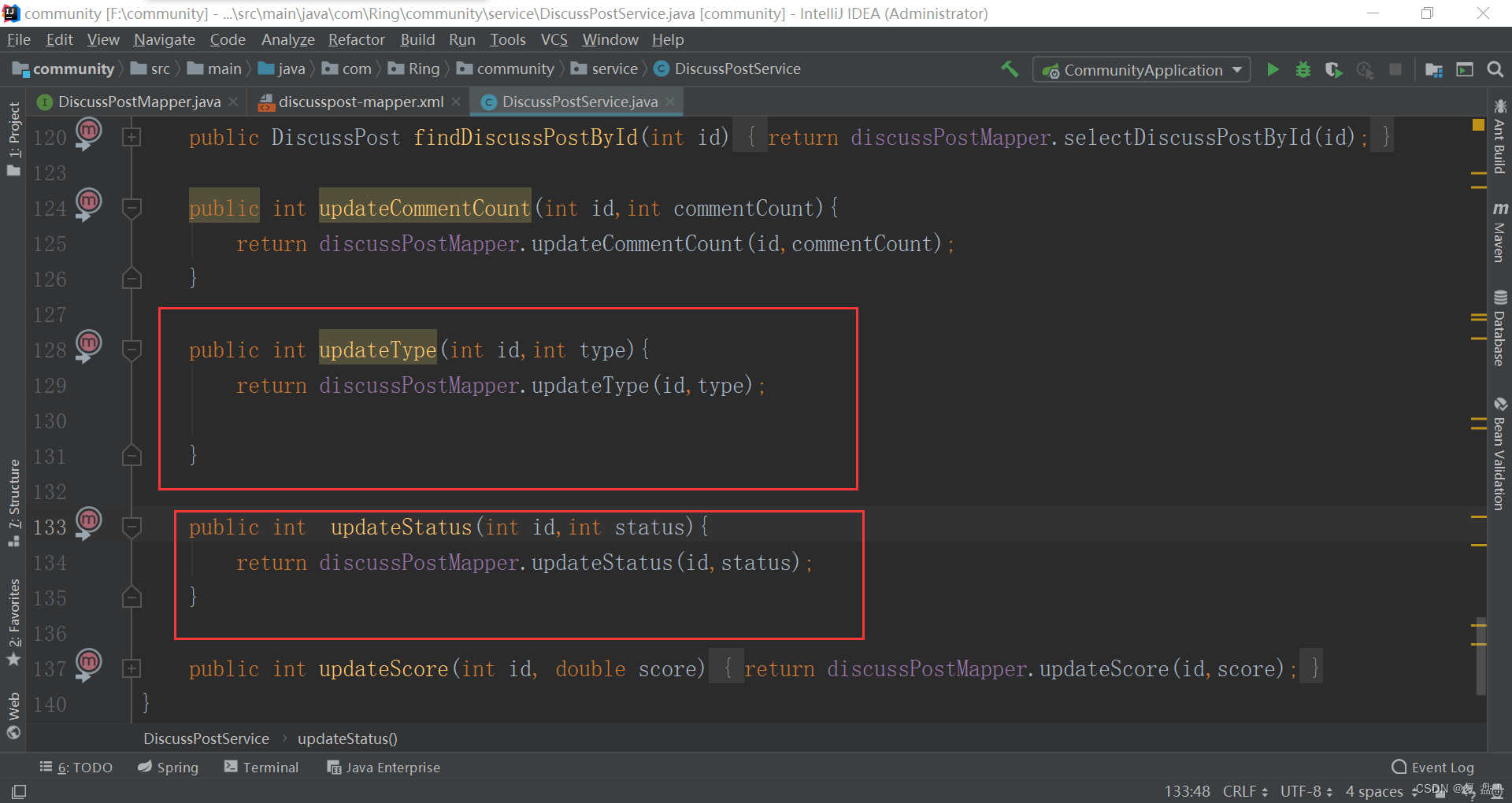Screen dimensions: 1512x803
Task: Change indent setting 4 spaces
Action: 1374,791
